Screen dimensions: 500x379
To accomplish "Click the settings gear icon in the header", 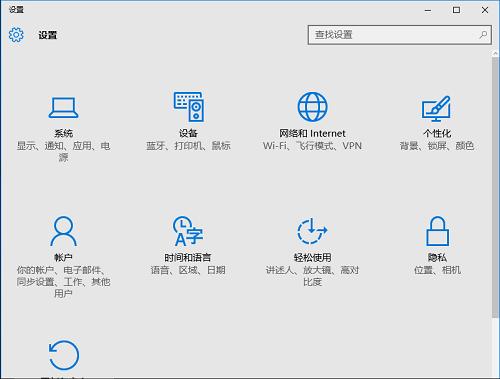I will 16,35.
